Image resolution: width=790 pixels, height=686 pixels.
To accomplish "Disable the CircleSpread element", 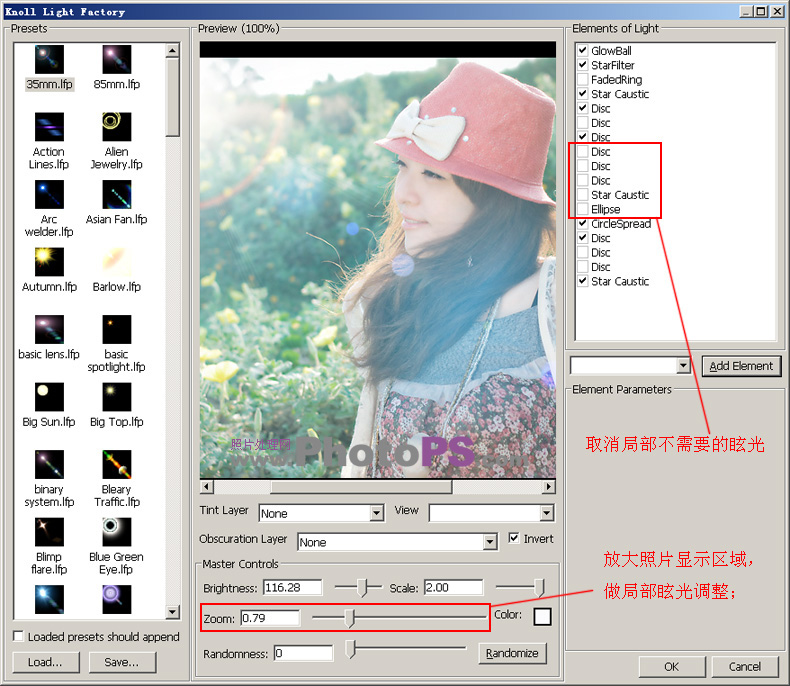I will tap(583, 223).
